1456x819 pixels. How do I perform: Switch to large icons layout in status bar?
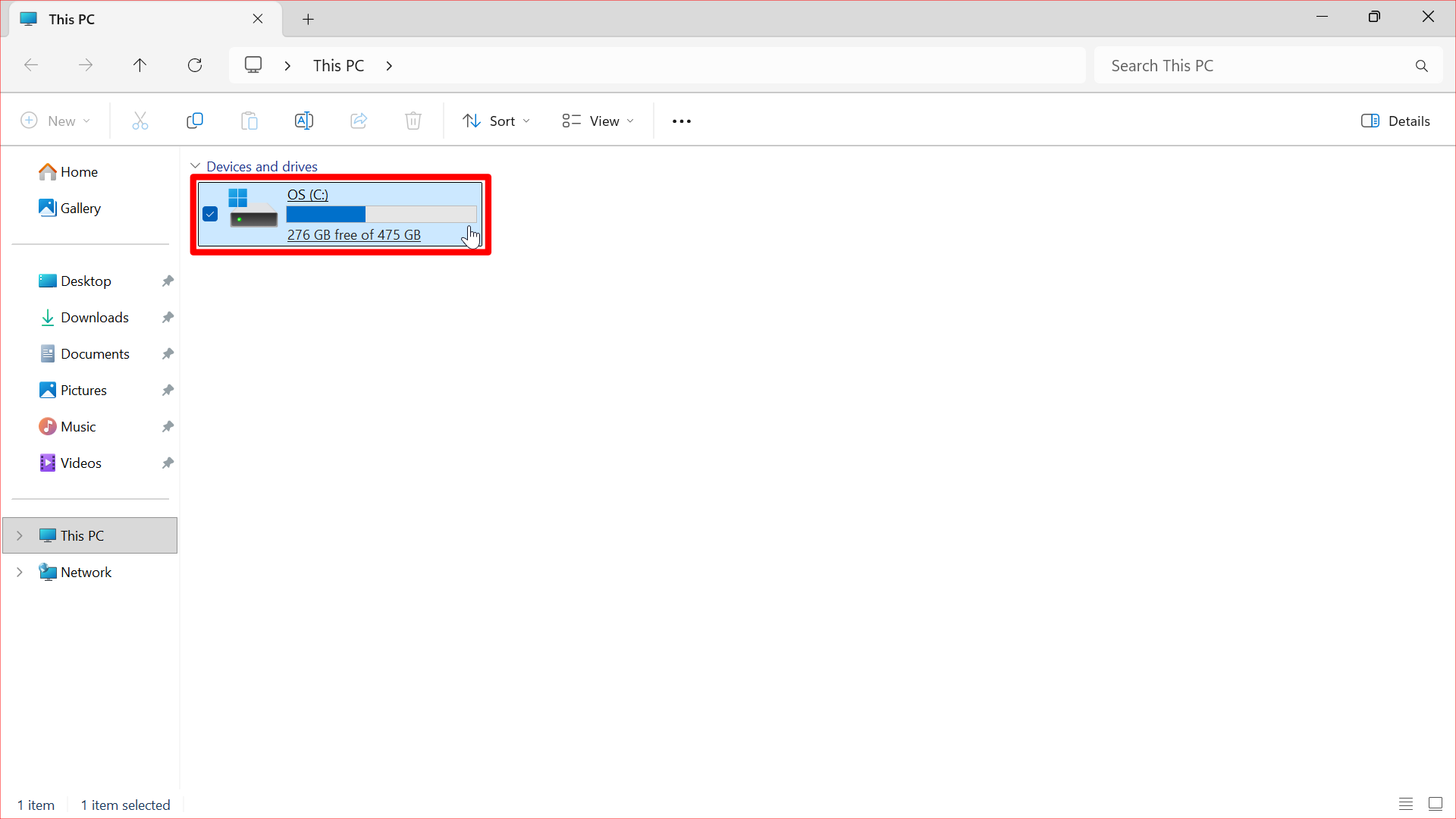[x=1435, y=804]
